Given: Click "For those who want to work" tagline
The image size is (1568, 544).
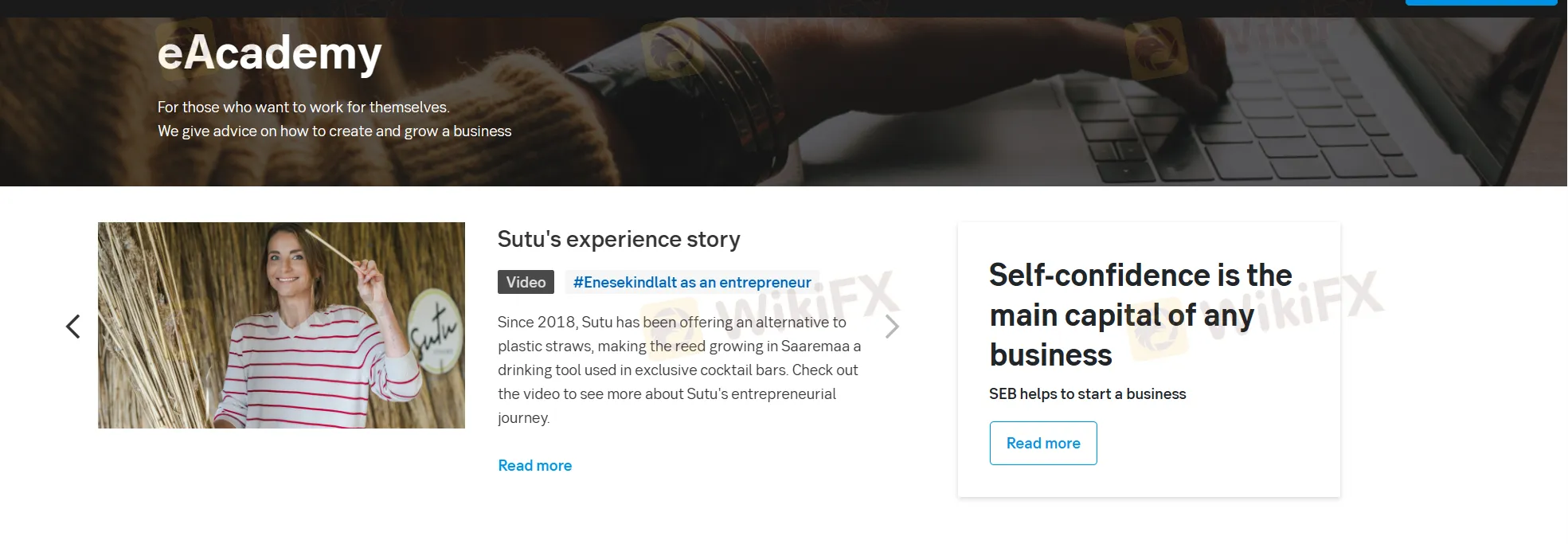Looking at the screenshot, I should [303, 107].
